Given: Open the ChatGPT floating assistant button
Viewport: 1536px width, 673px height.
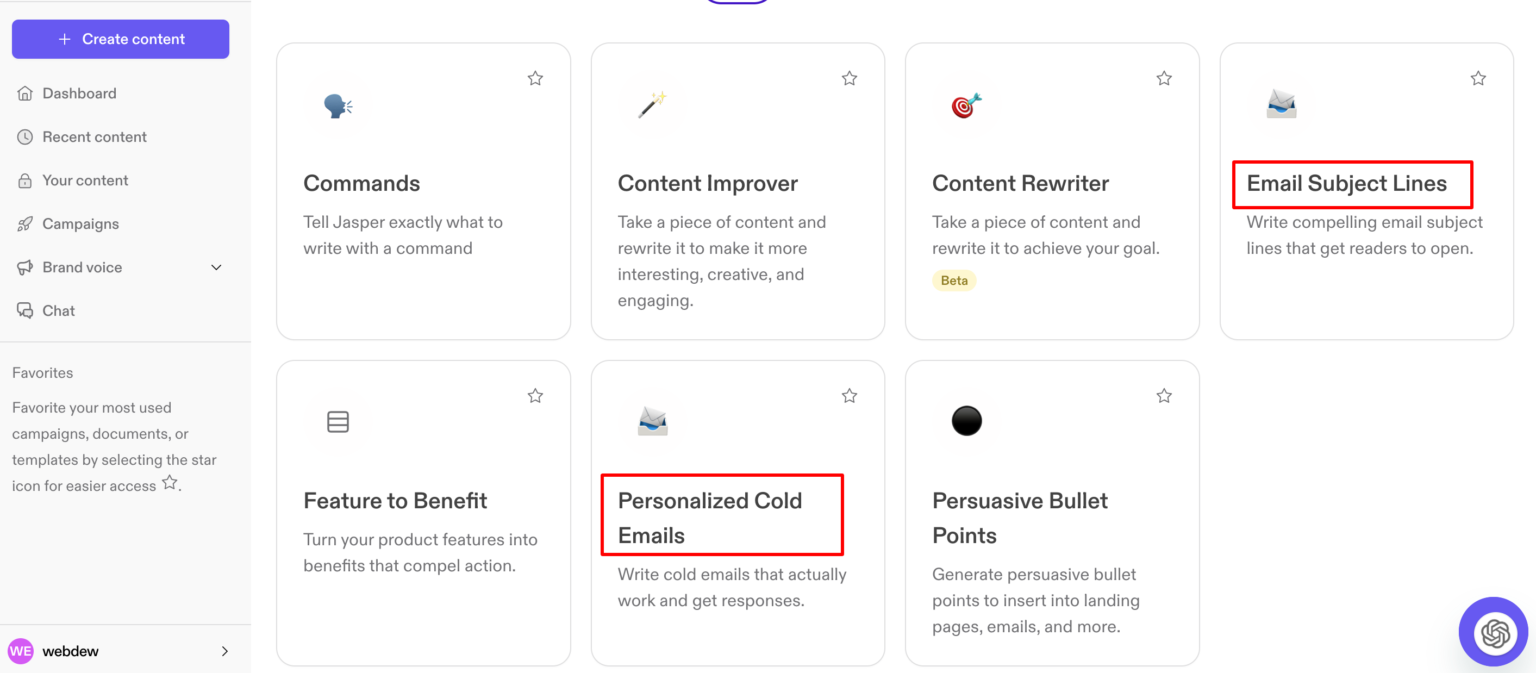Looking at the screenshot, I should click(1494, 632).
